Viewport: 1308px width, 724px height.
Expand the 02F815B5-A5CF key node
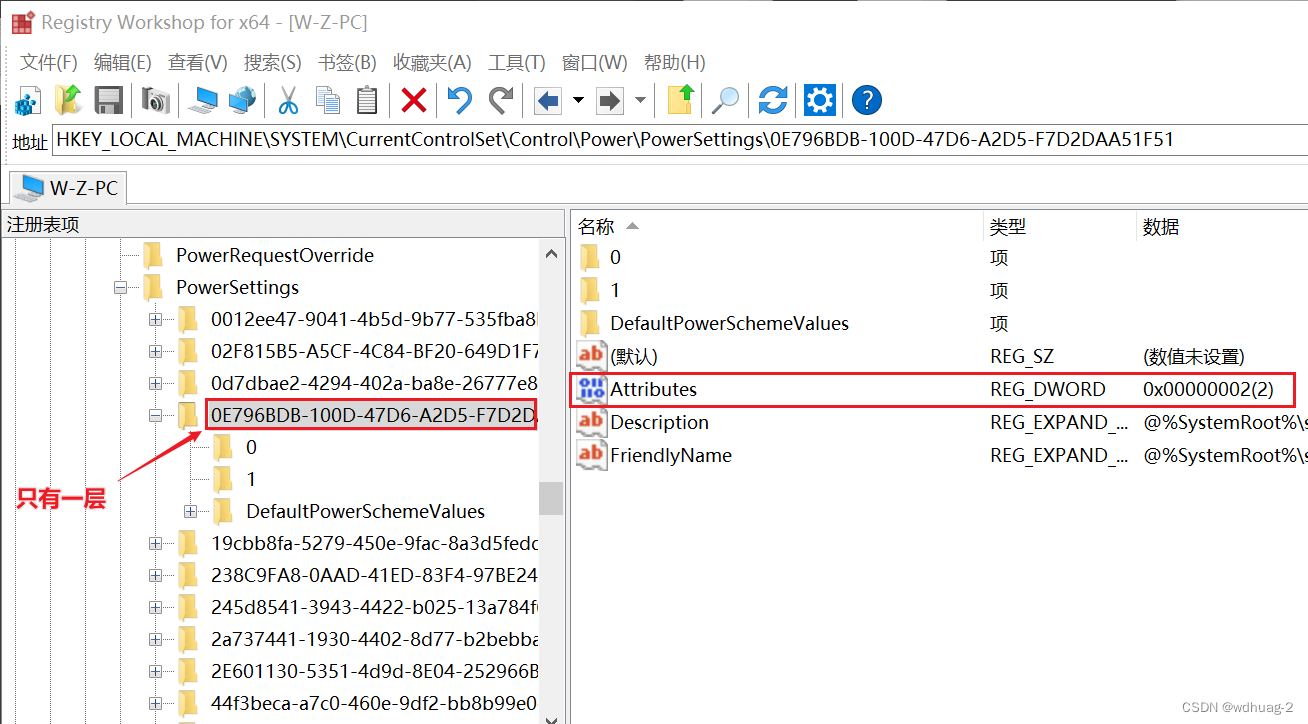[x=155, y=351]
